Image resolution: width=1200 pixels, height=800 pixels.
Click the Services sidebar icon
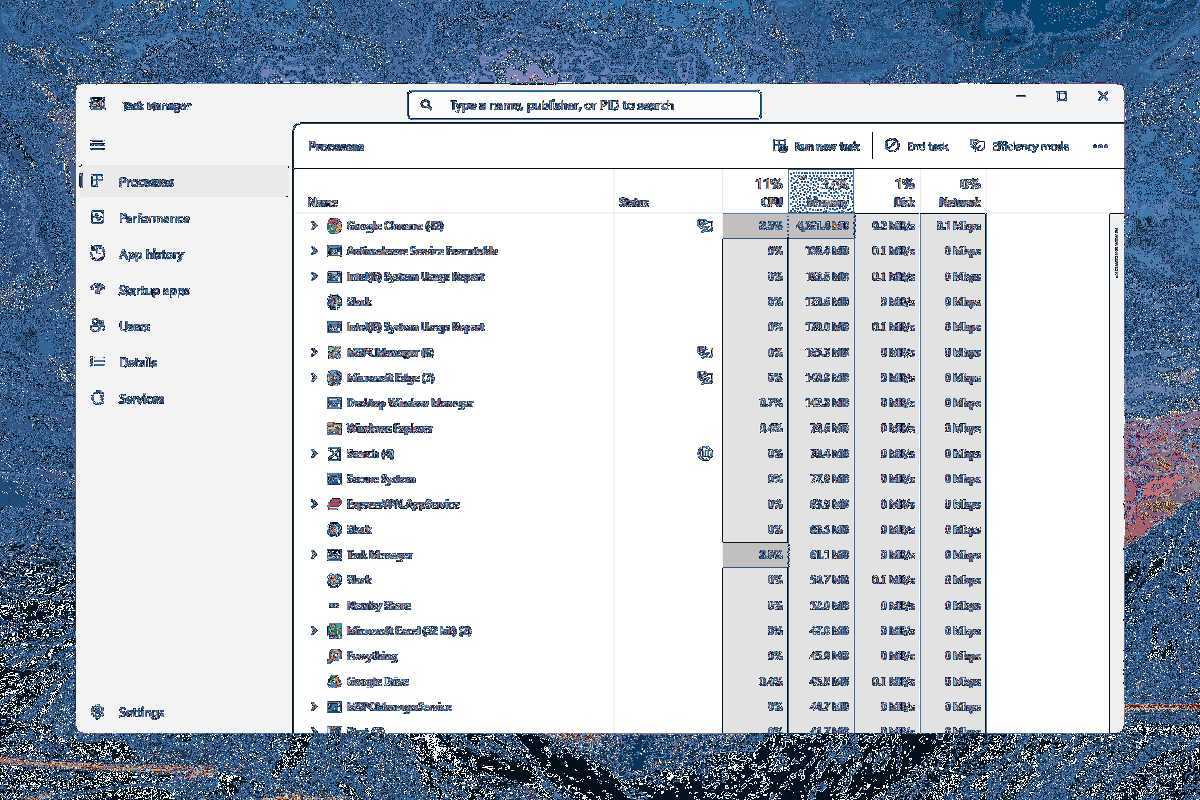(97, 398)
